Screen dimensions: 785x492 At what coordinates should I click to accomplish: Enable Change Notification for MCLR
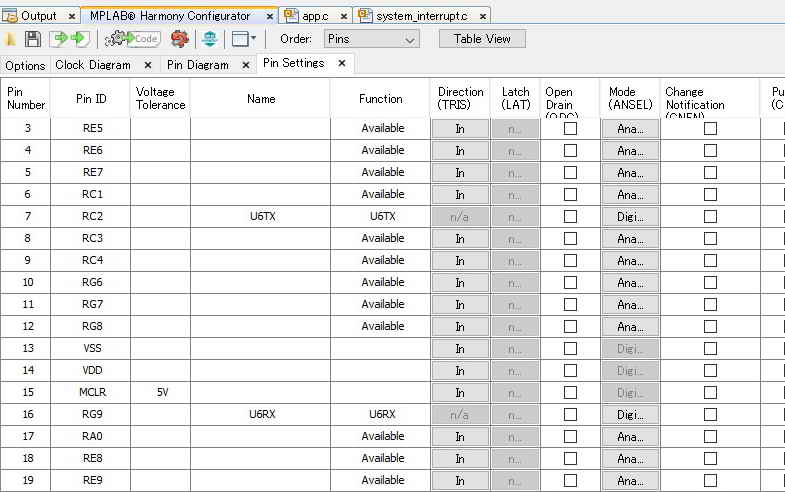[x=710, y=392]
